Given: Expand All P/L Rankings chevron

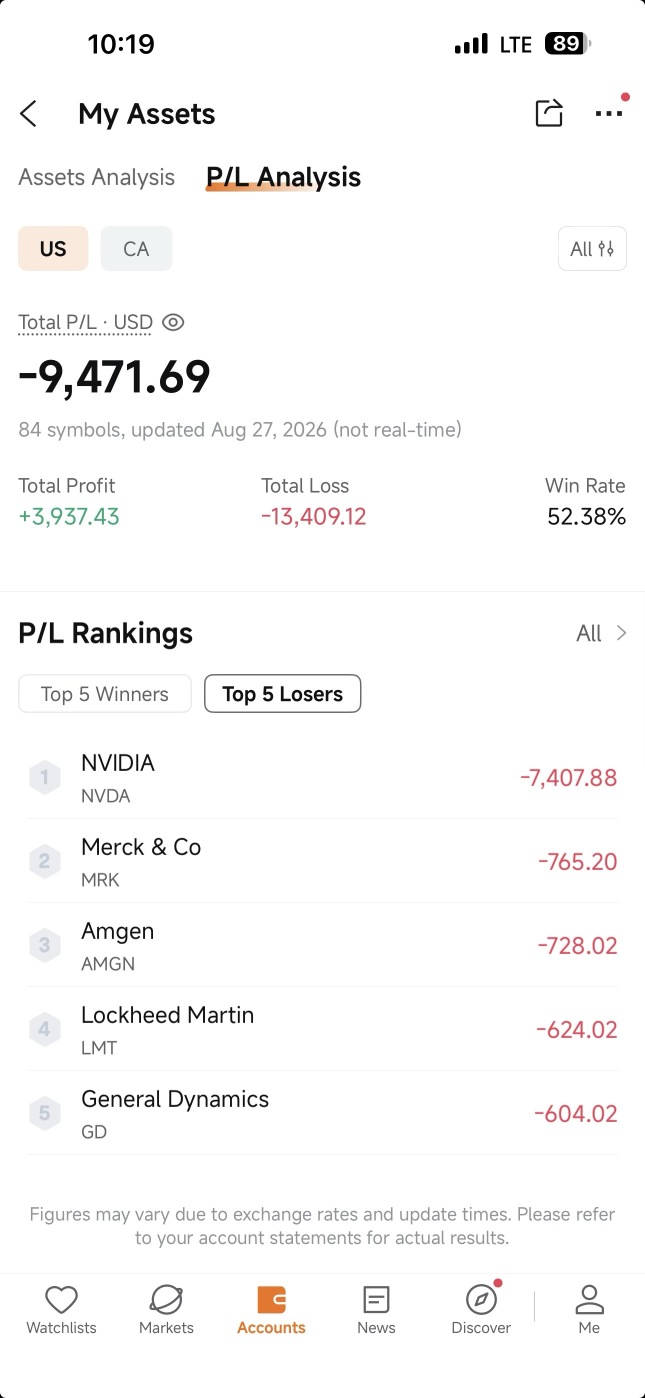Looking at the screenshot, I should tap(621, 633).
